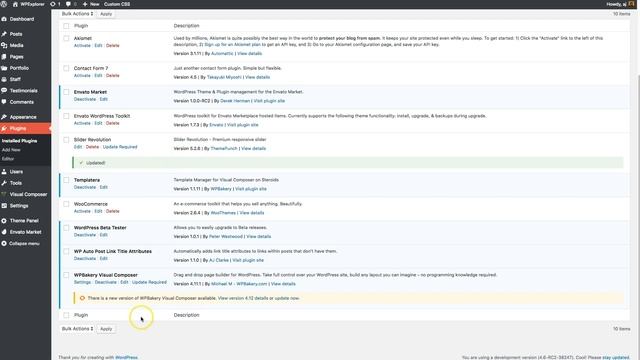This screenshot has height=360, width=640.
Task: Activate the WooCommerce plugin
Action: (x=82, y=211)
